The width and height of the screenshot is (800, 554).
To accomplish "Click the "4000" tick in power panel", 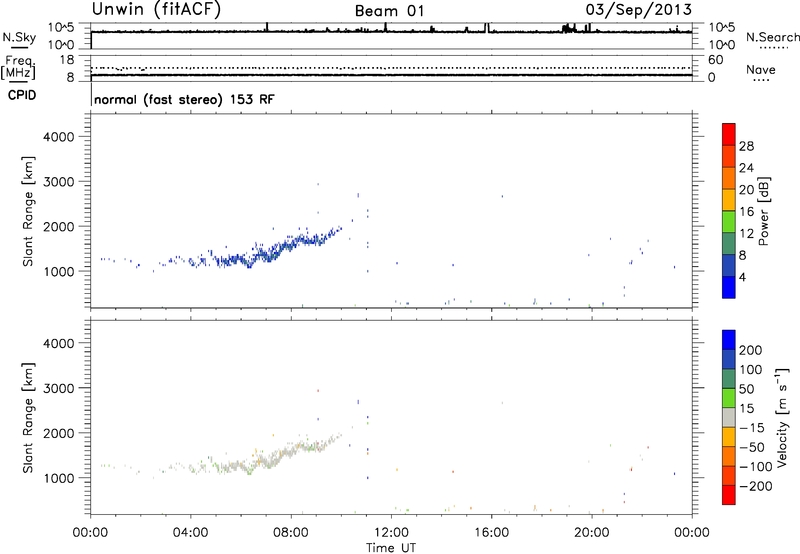I will 58,137.
